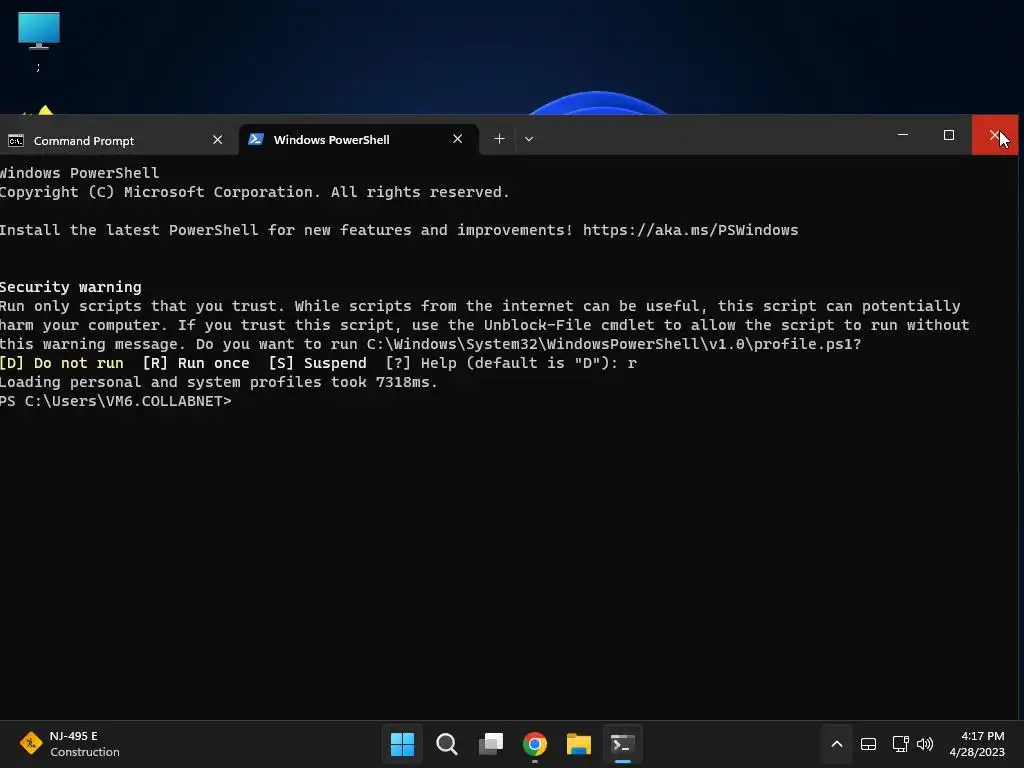Click the "[S] Suspend" option text

tap(317, 363)
